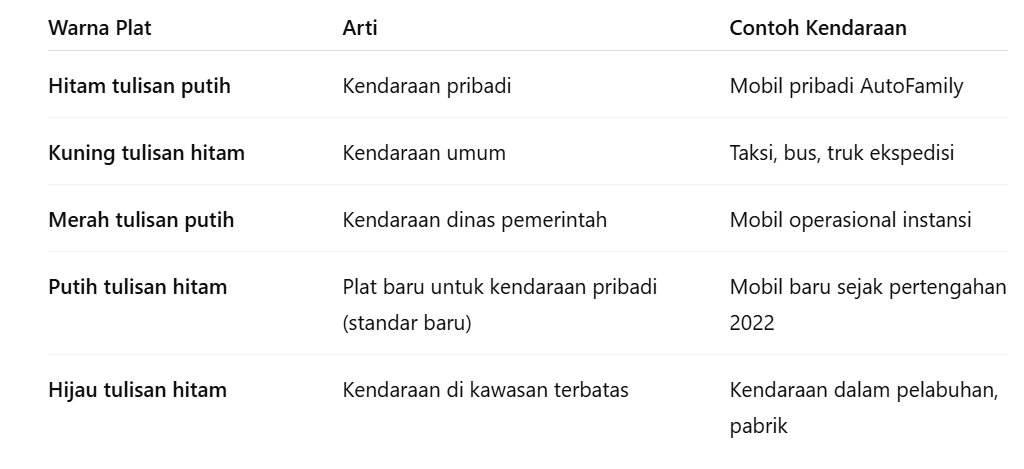Click the "Mobil baru sejak pertengahan" text
This screenshot has width=1024, height=469.
pos(868,287)
